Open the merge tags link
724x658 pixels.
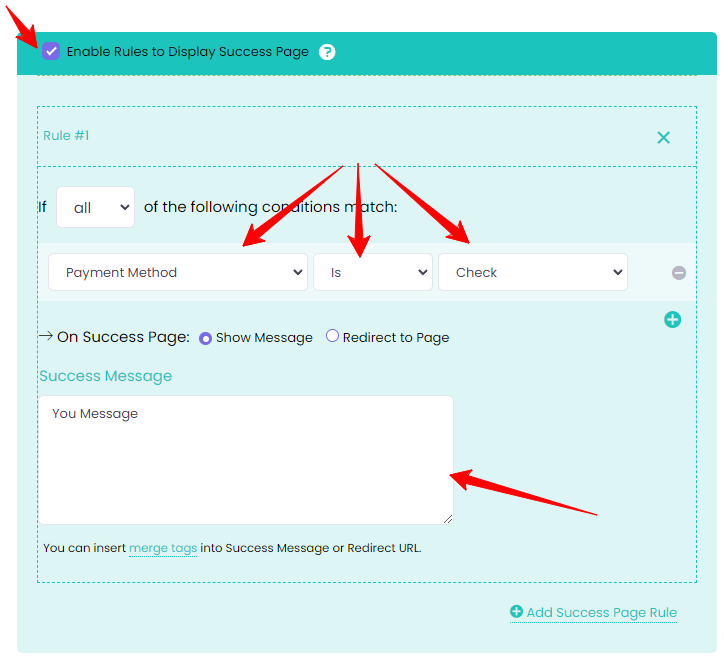pyautogui.click(x=163, y=548)
